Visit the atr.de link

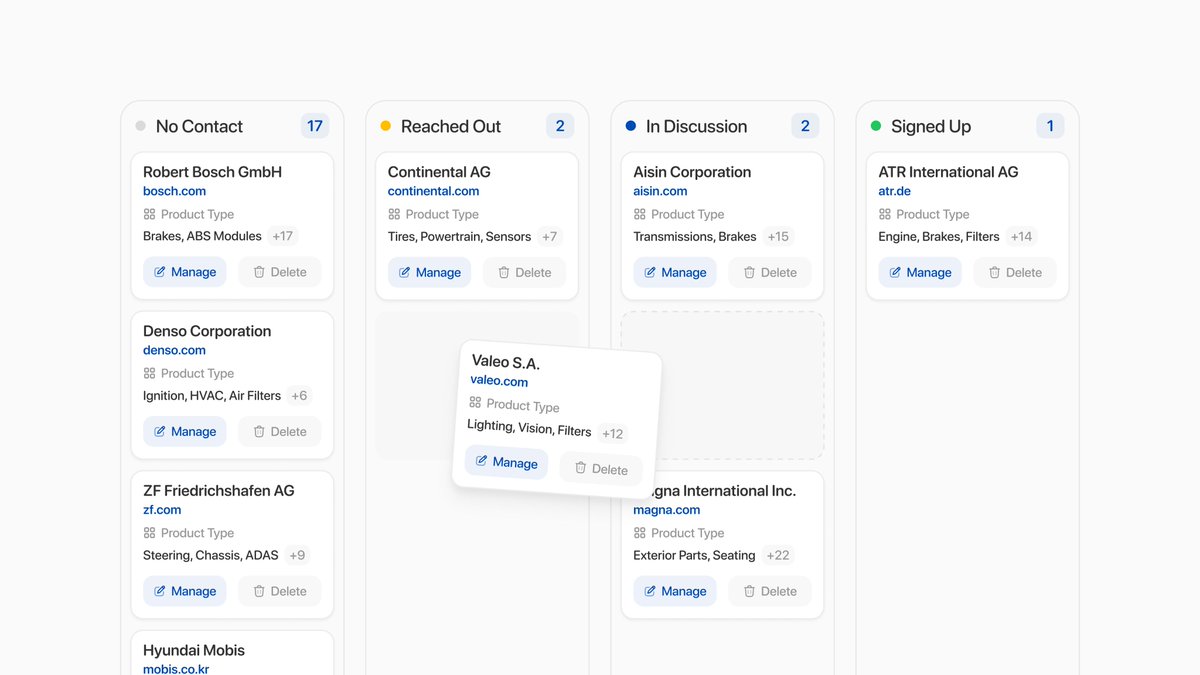895,191
